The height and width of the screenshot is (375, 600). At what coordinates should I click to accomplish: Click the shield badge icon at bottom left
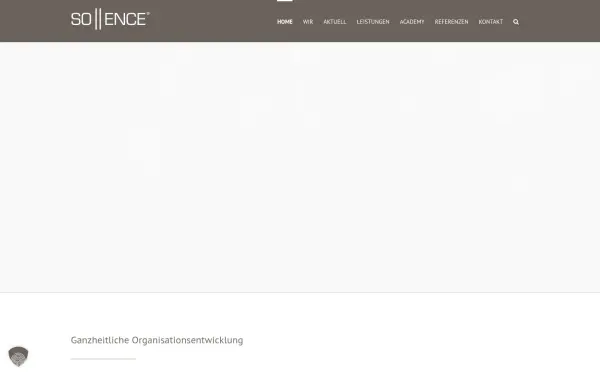[x=18, y=356]
